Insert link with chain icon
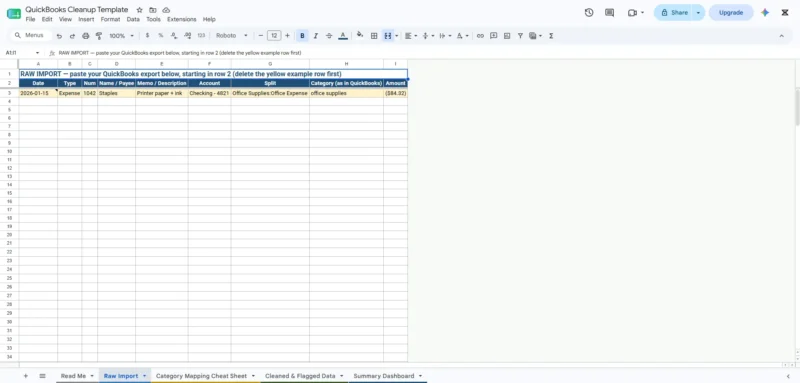This screenshot has width=800, height=383. 480,36
